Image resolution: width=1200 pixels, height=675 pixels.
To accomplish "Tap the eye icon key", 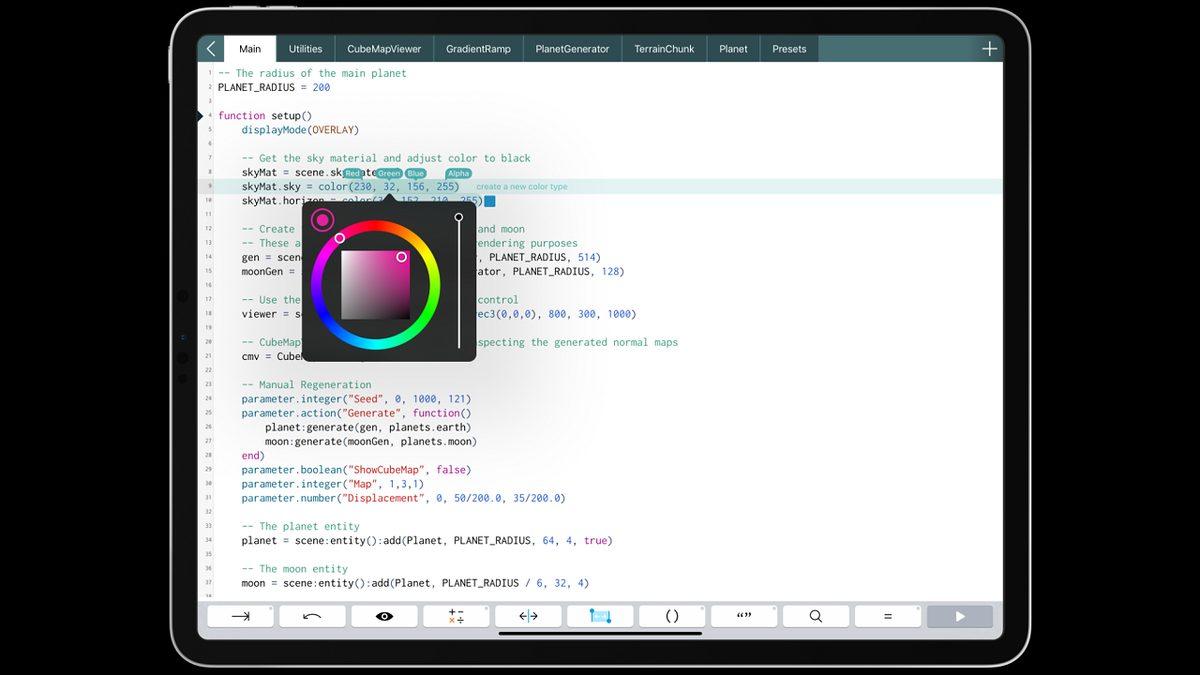I will 384,616.
